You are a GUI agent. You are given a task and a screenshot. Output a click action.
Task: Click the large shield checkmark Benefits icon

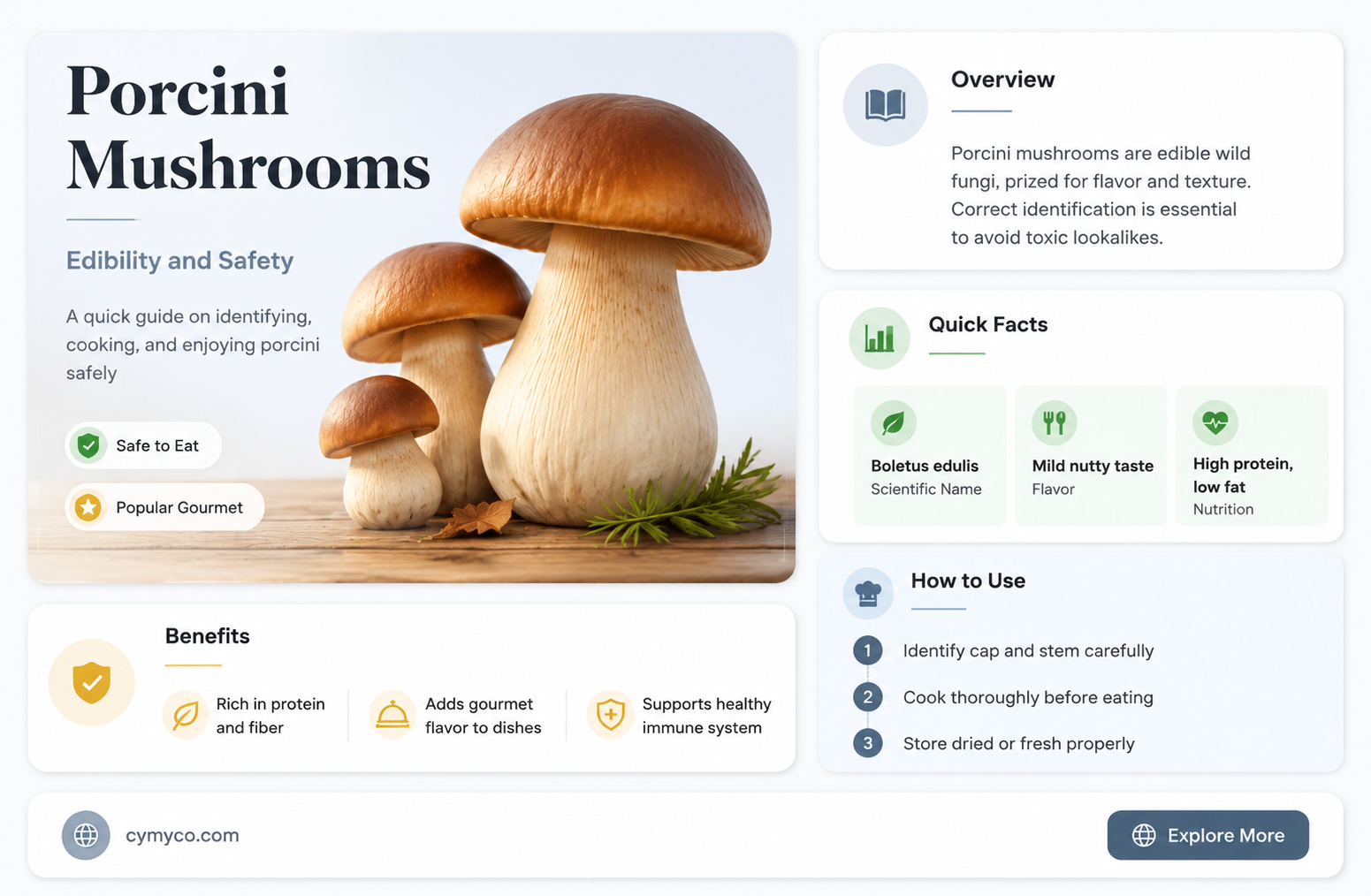(92, 682)
